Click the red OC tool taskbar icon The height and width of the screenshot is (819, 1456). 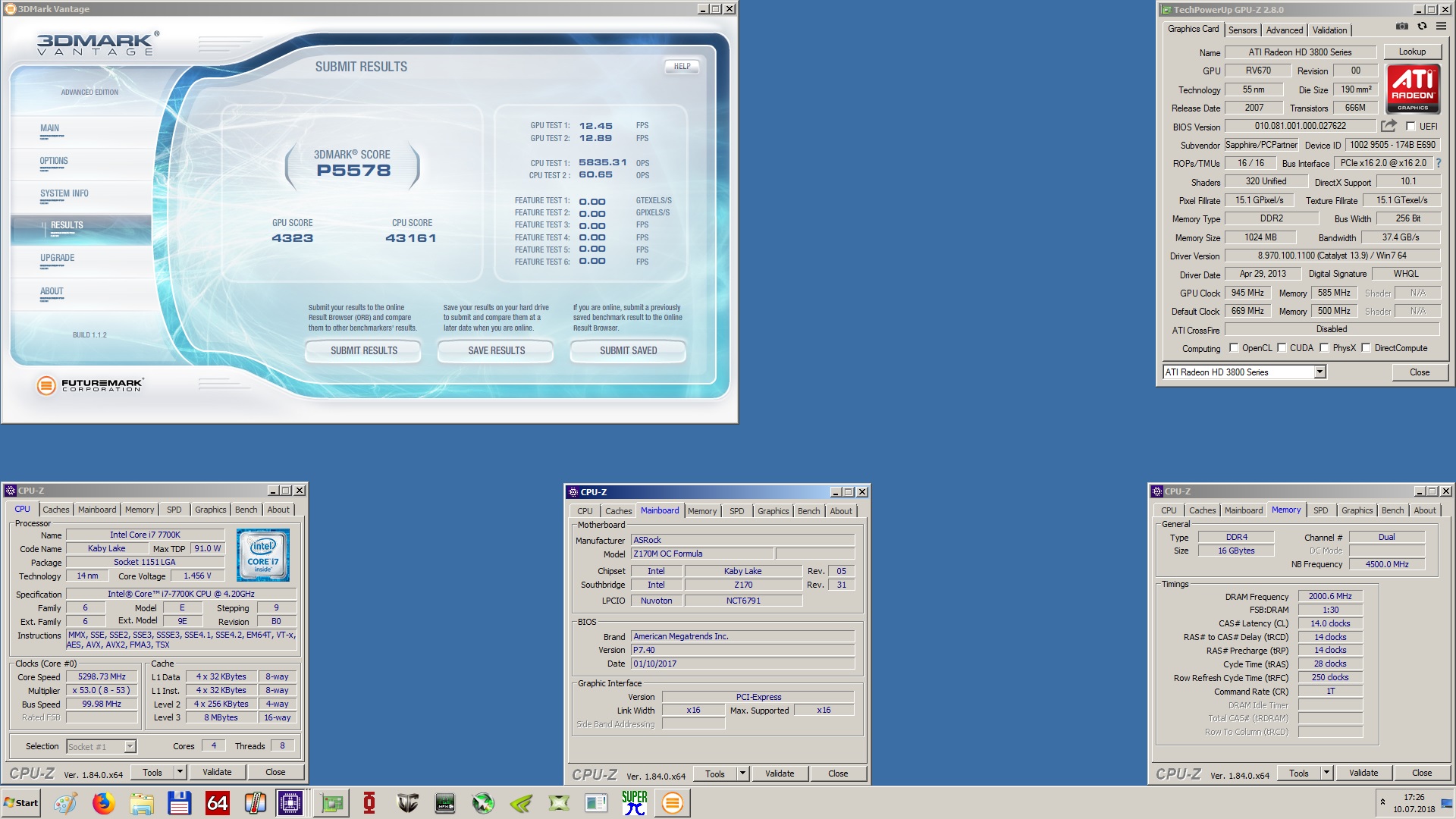coord(369,803)
